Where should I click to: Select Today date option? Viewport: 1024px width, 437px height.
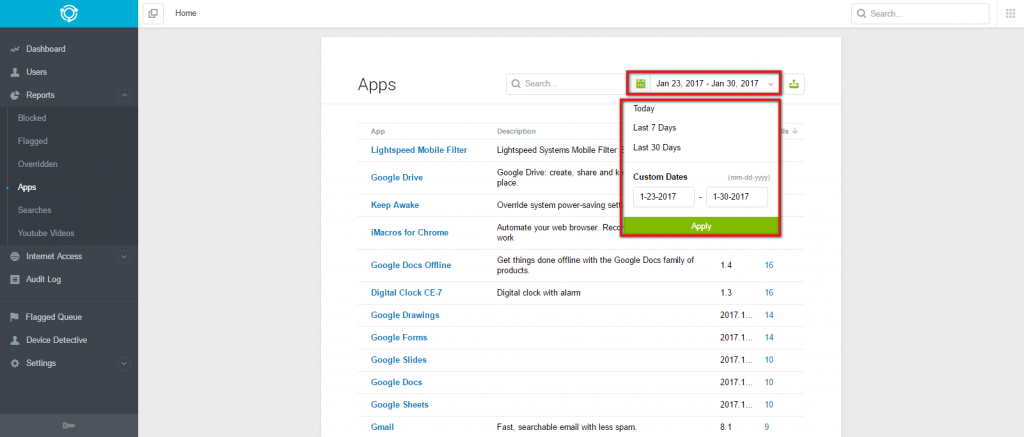[x=644, y=108]
